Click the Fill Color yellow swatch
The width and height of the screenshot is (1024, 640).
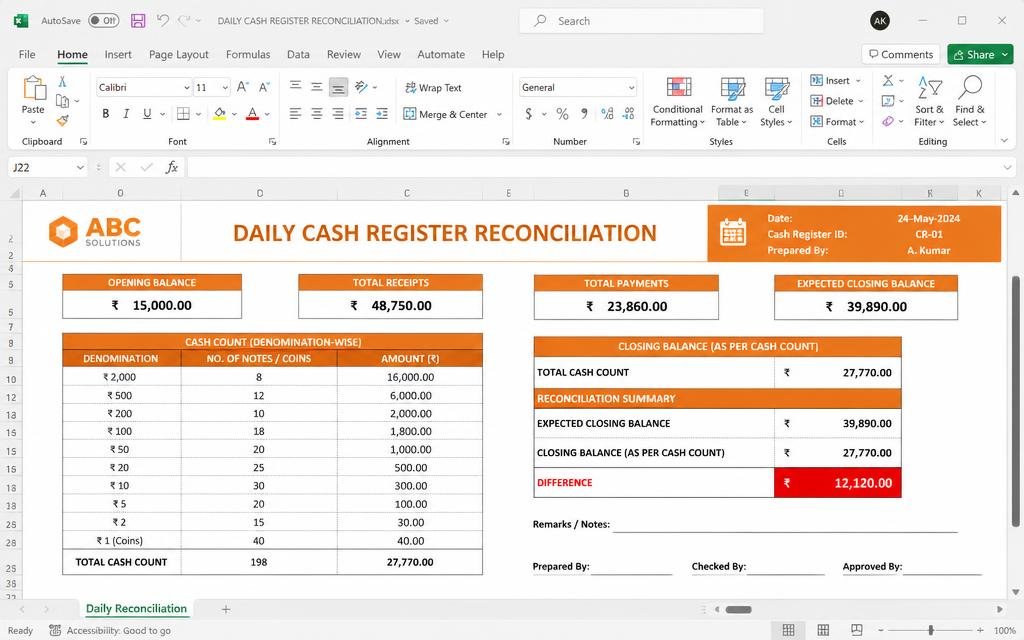pos(220,114)
